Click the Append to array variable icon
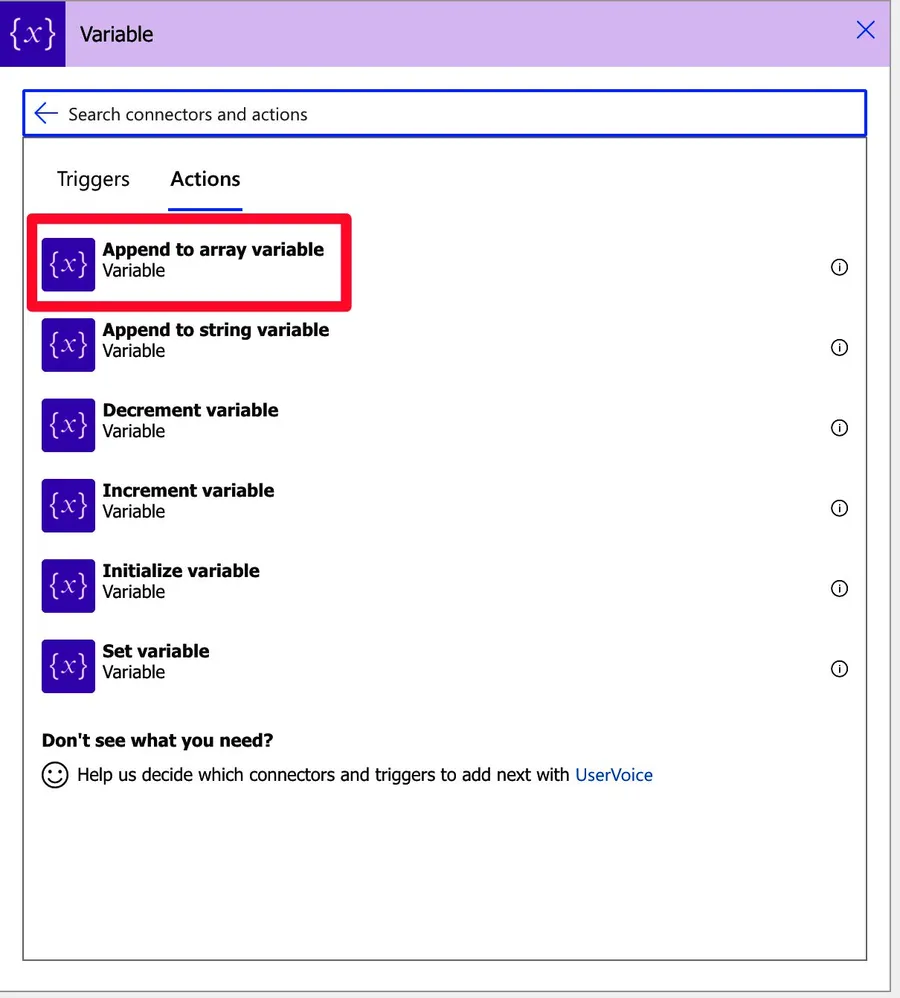 click(68, 265)
